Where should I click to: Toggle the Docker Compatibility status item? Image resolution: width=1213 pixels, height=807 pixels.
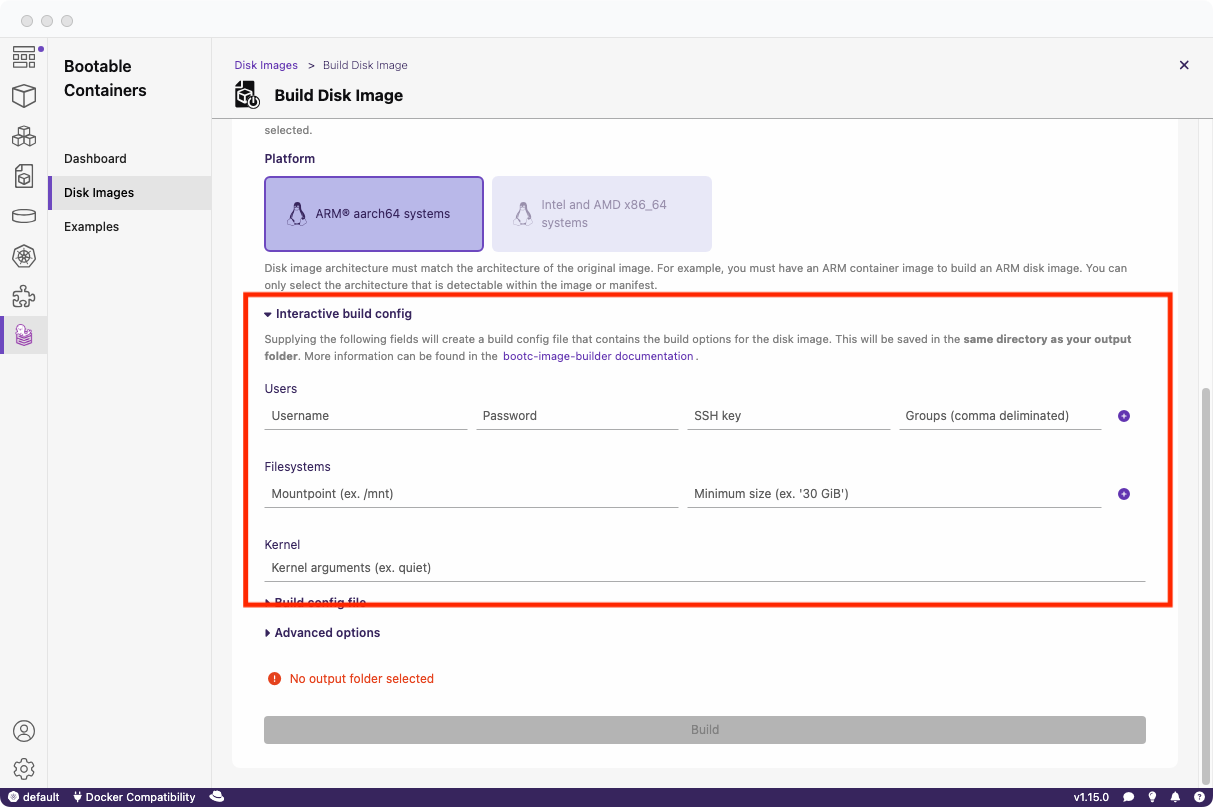click(134, 797)
